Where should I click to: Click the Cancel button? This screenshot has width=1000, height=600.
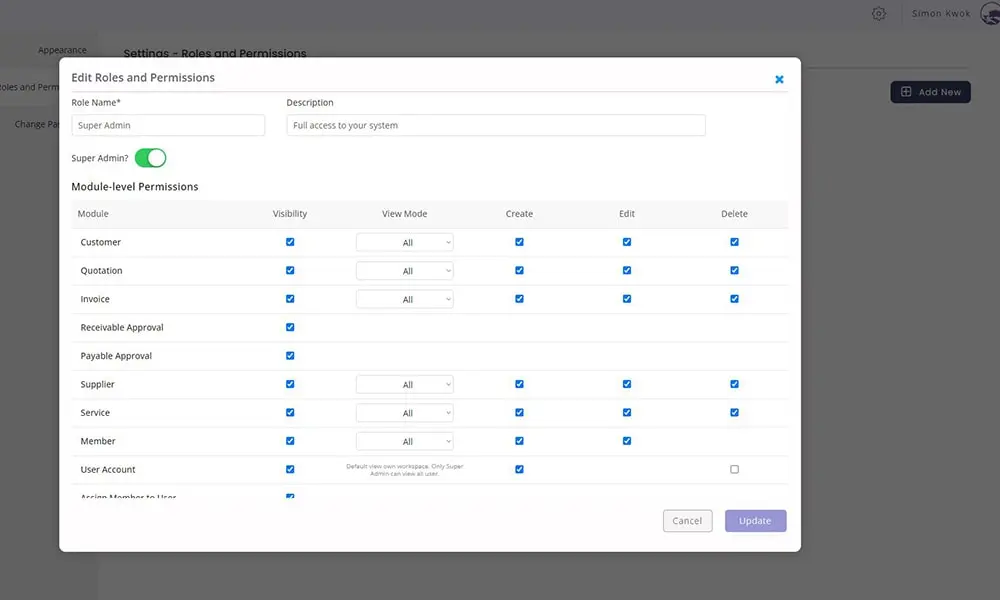(687, 521)
